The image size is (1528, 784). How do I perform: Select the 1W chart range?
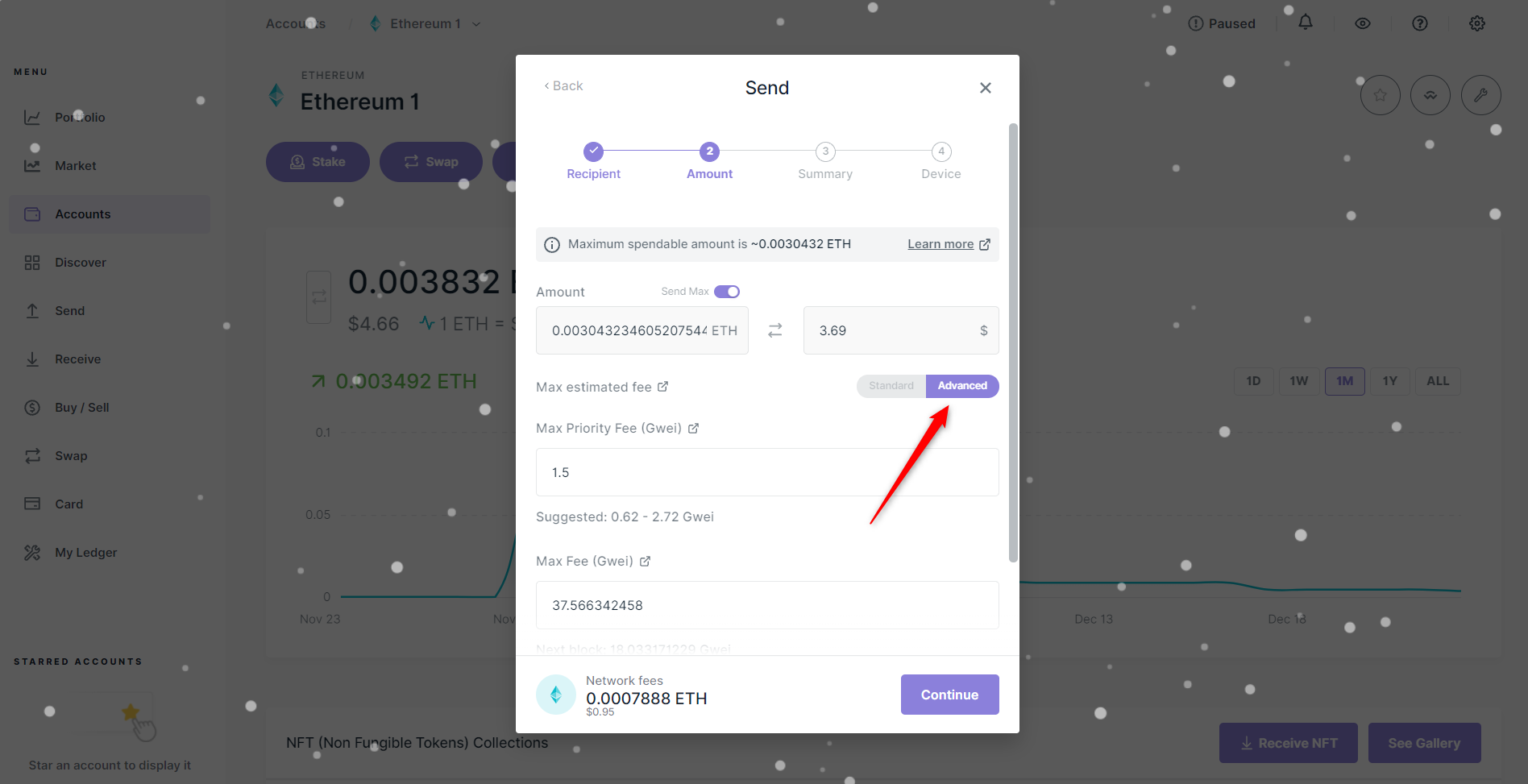1299,381
